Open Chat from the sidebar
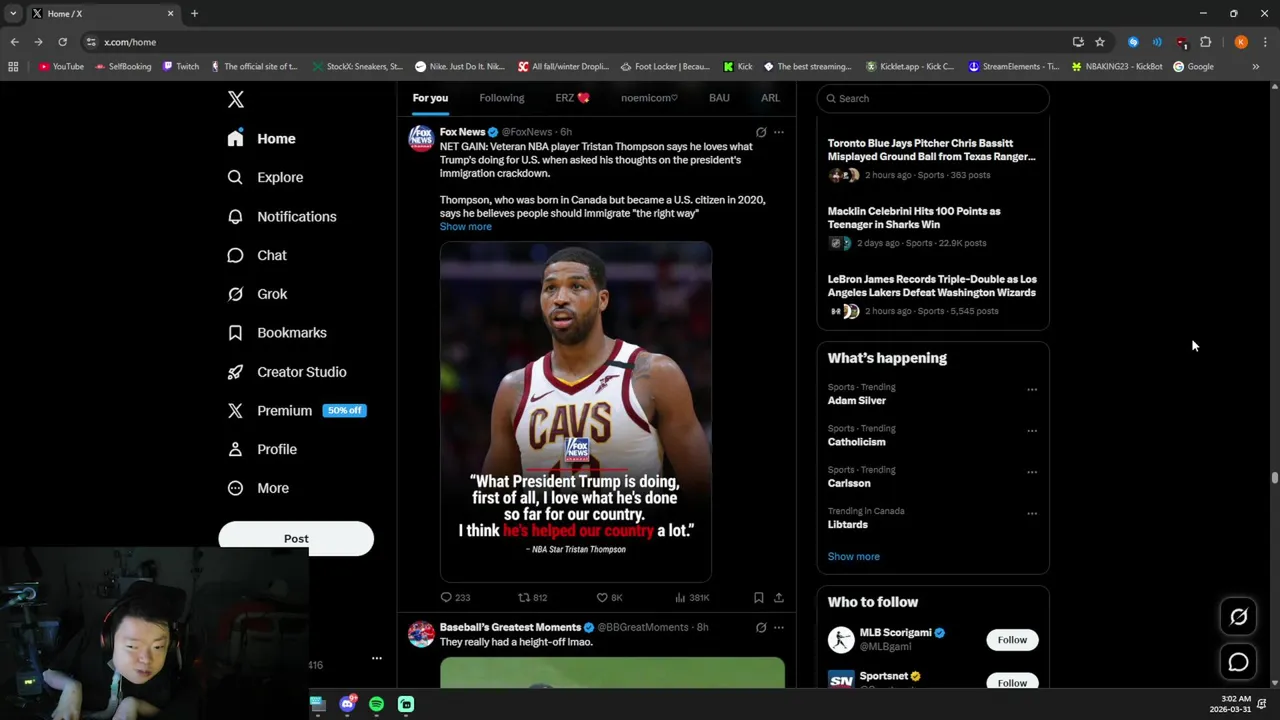Screen dimensions: 1280x720 257,255
